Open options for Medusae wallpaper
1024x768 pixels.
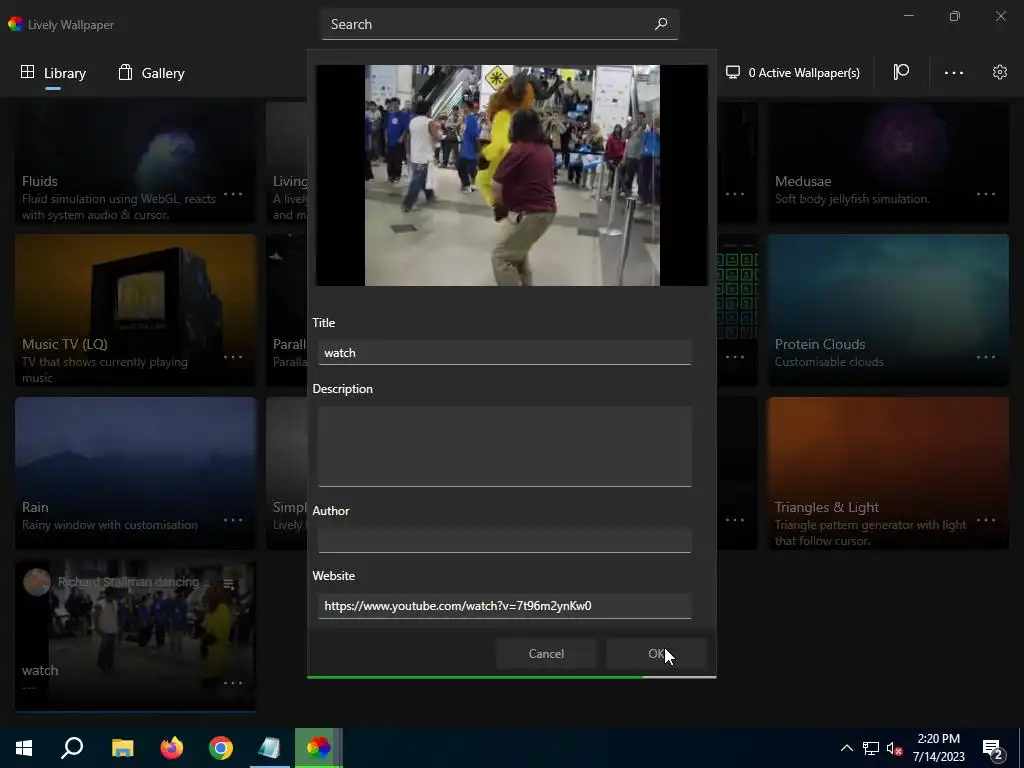tap(985, 194)
